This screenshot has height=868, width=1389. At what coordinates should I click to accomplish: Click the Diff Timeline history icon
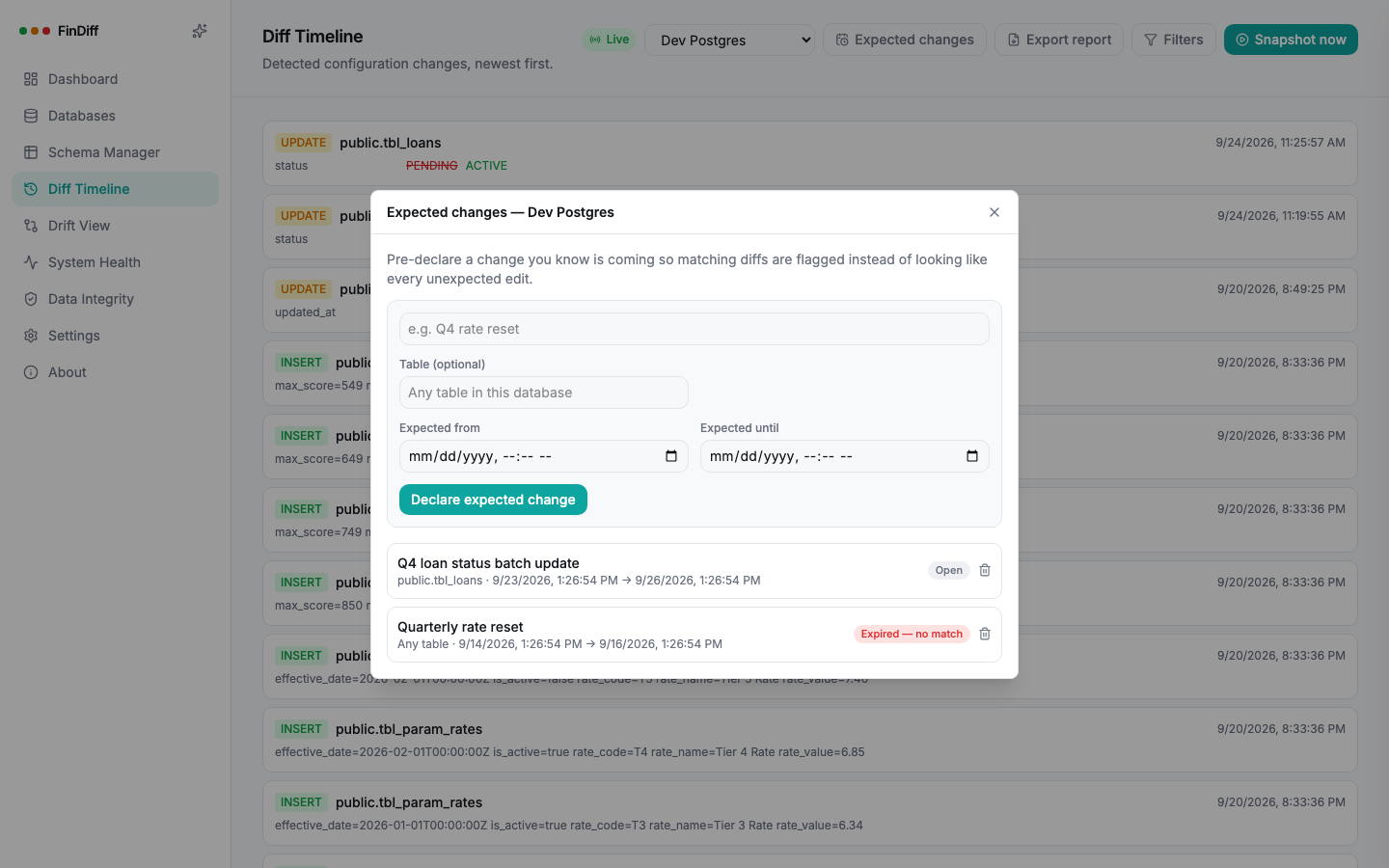point(31,189)
